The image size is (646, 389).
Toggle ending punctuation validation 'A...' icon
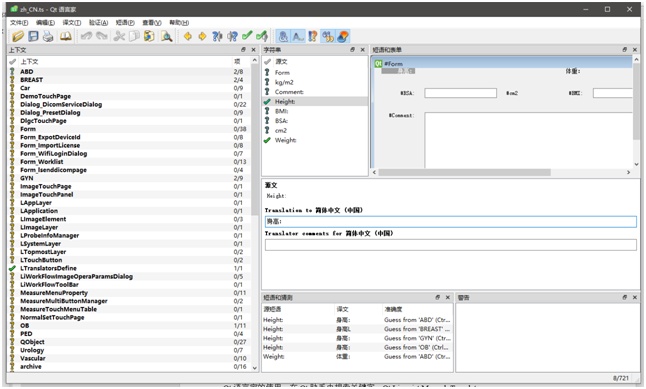click(x=298, y=36)
